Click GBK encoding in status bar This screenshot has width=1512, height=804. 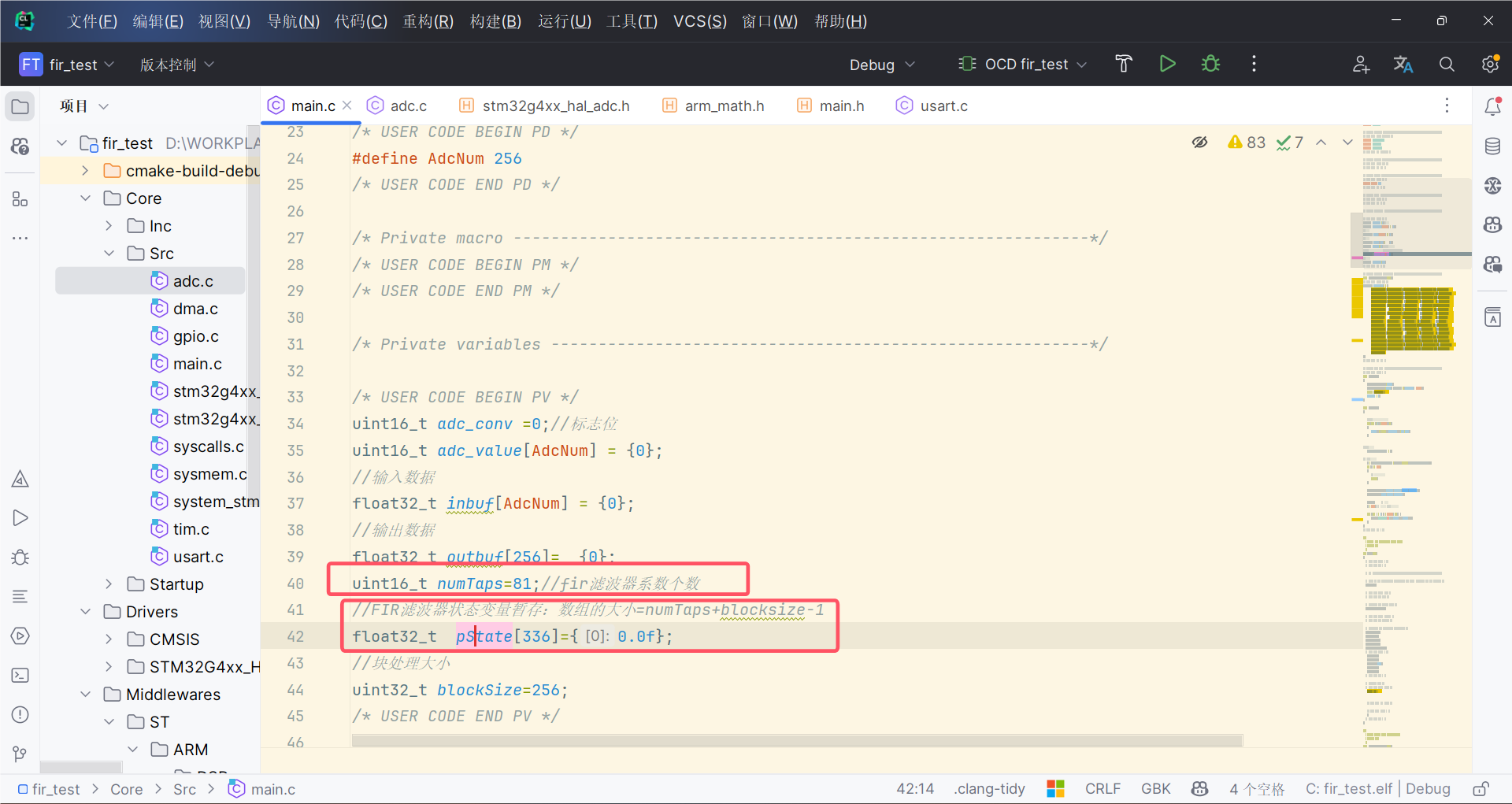[1155, 789]
